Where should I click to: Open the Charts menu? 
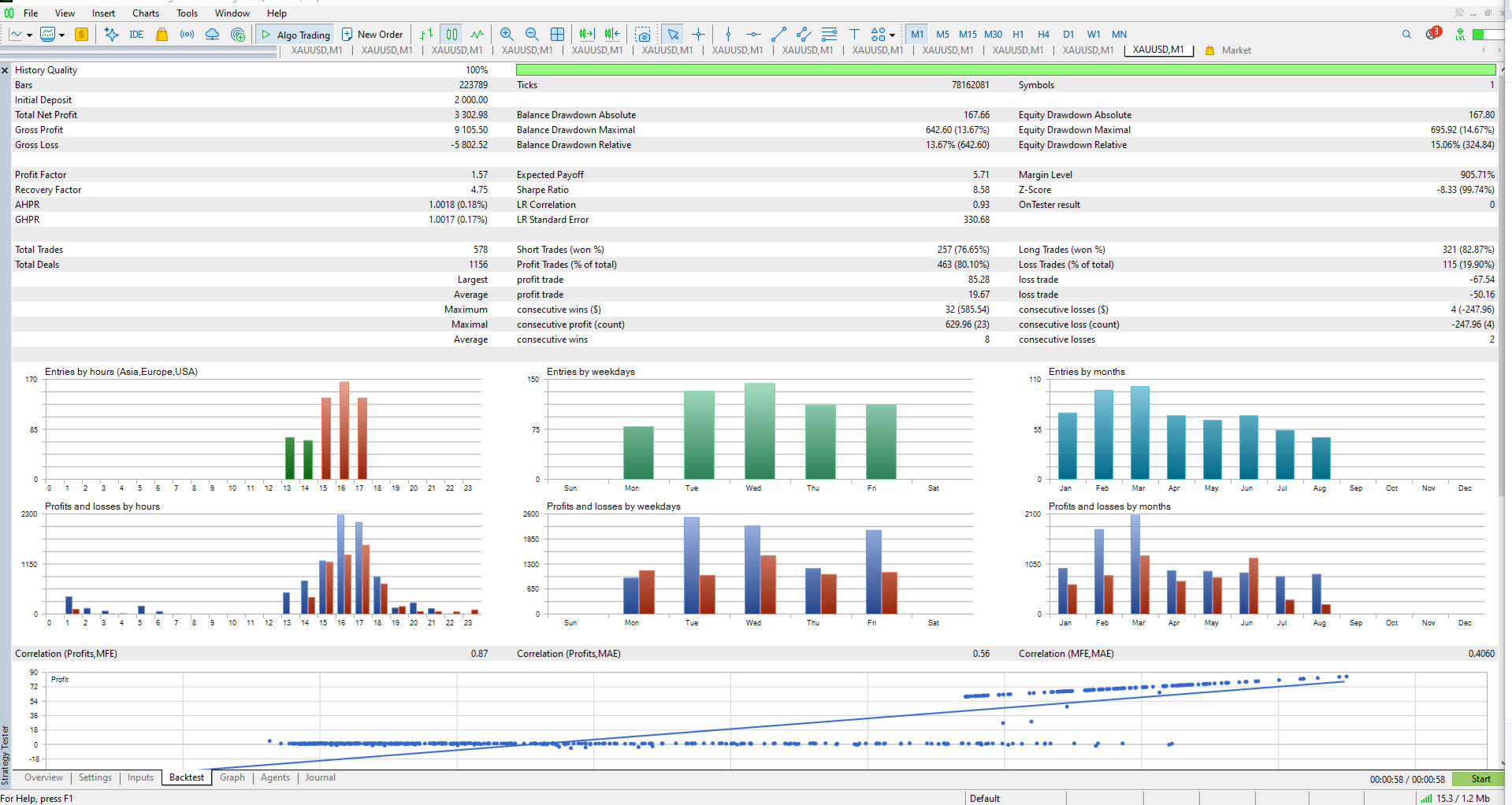pyautogui.click(x=146, y=13)
